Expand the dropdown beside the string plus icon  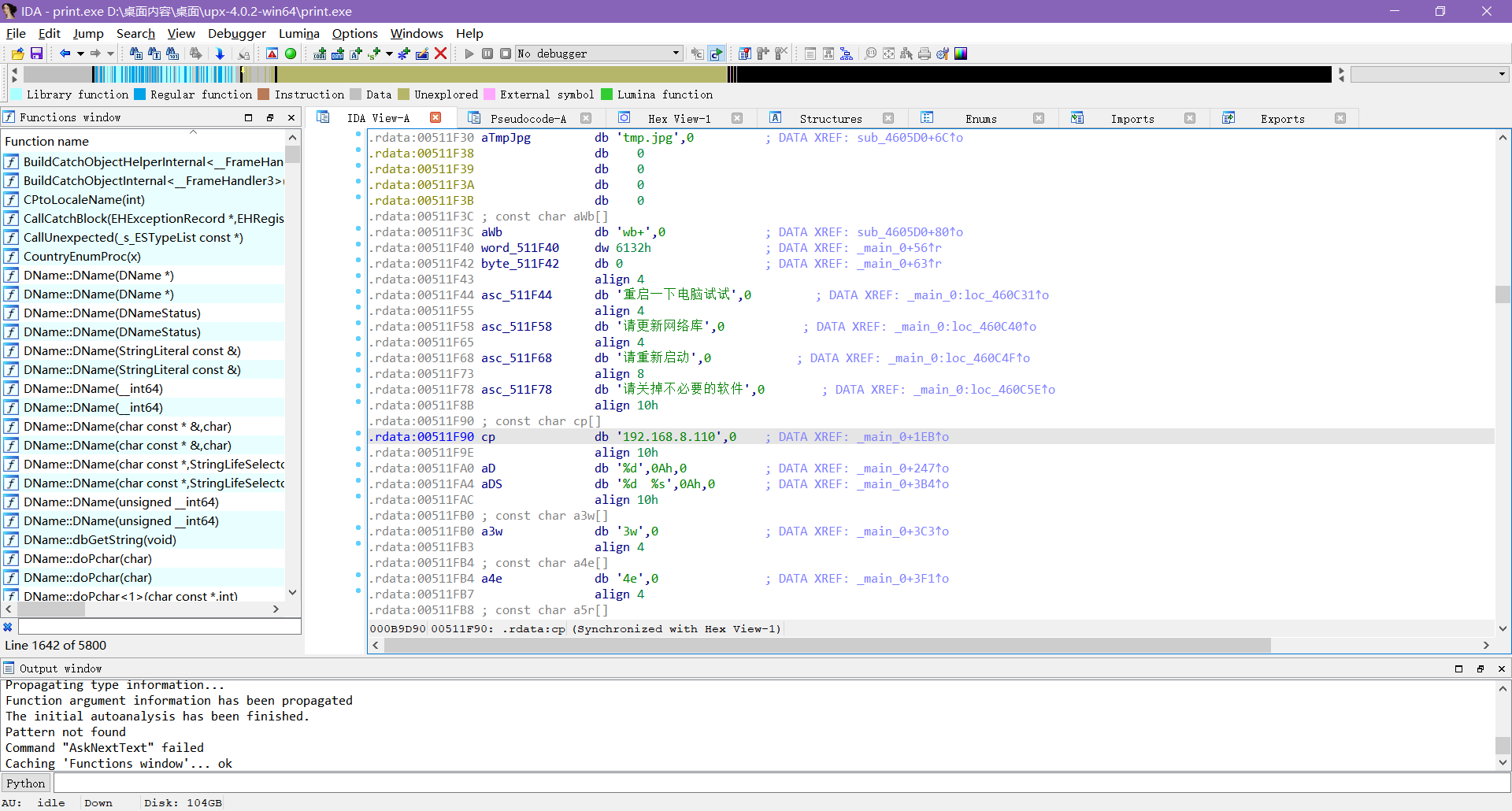389,54
